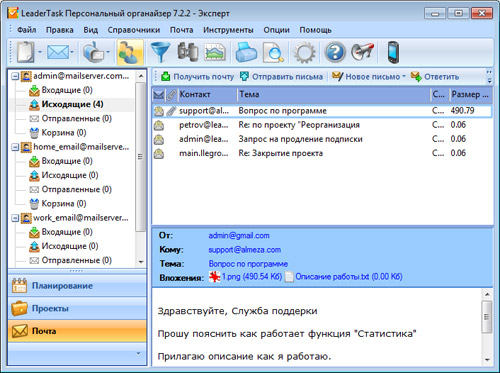Click the megaphone announcement icon
This screenshot has height=373, width=500.
363,51
